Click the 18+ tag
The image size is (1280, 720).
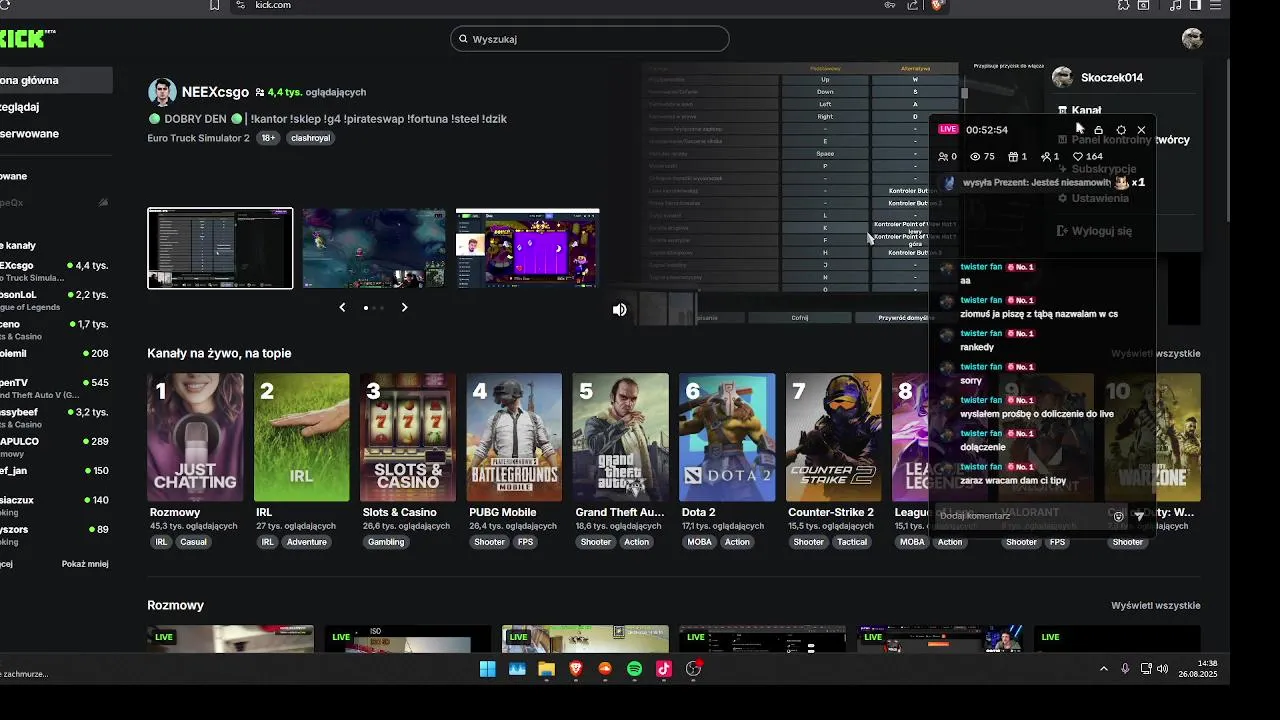pyautogui.click(x=268, y=138)
